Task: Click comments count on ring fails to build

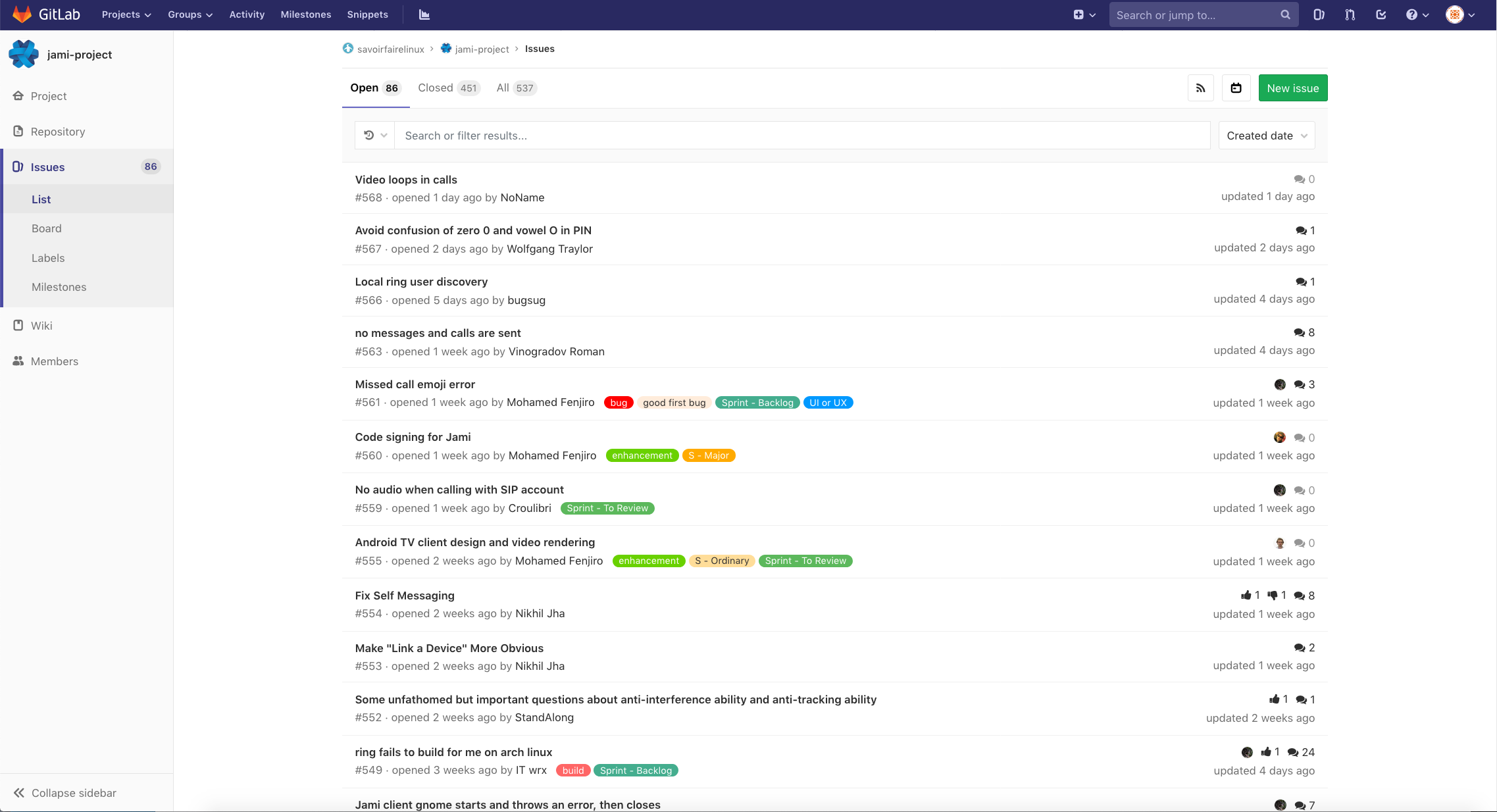Action: (1301, 752)
